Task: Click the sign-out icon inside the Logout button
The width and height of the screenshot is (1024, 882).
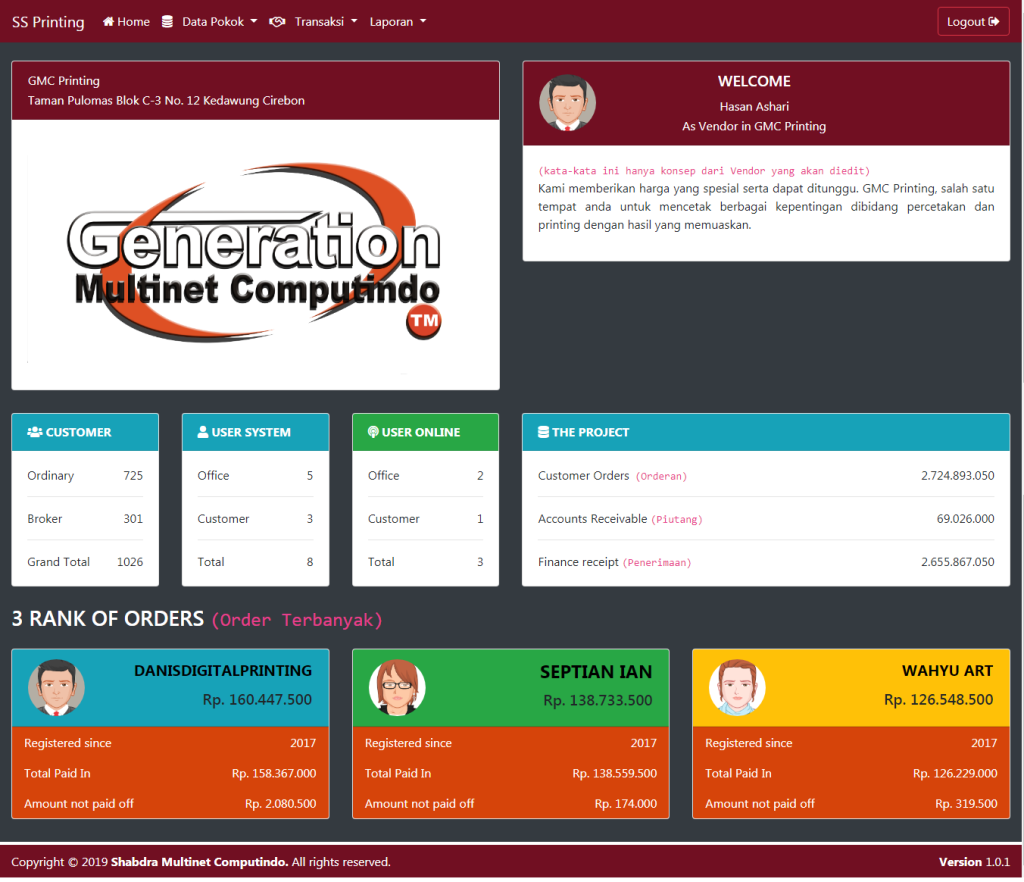Action: coord(994,22)
